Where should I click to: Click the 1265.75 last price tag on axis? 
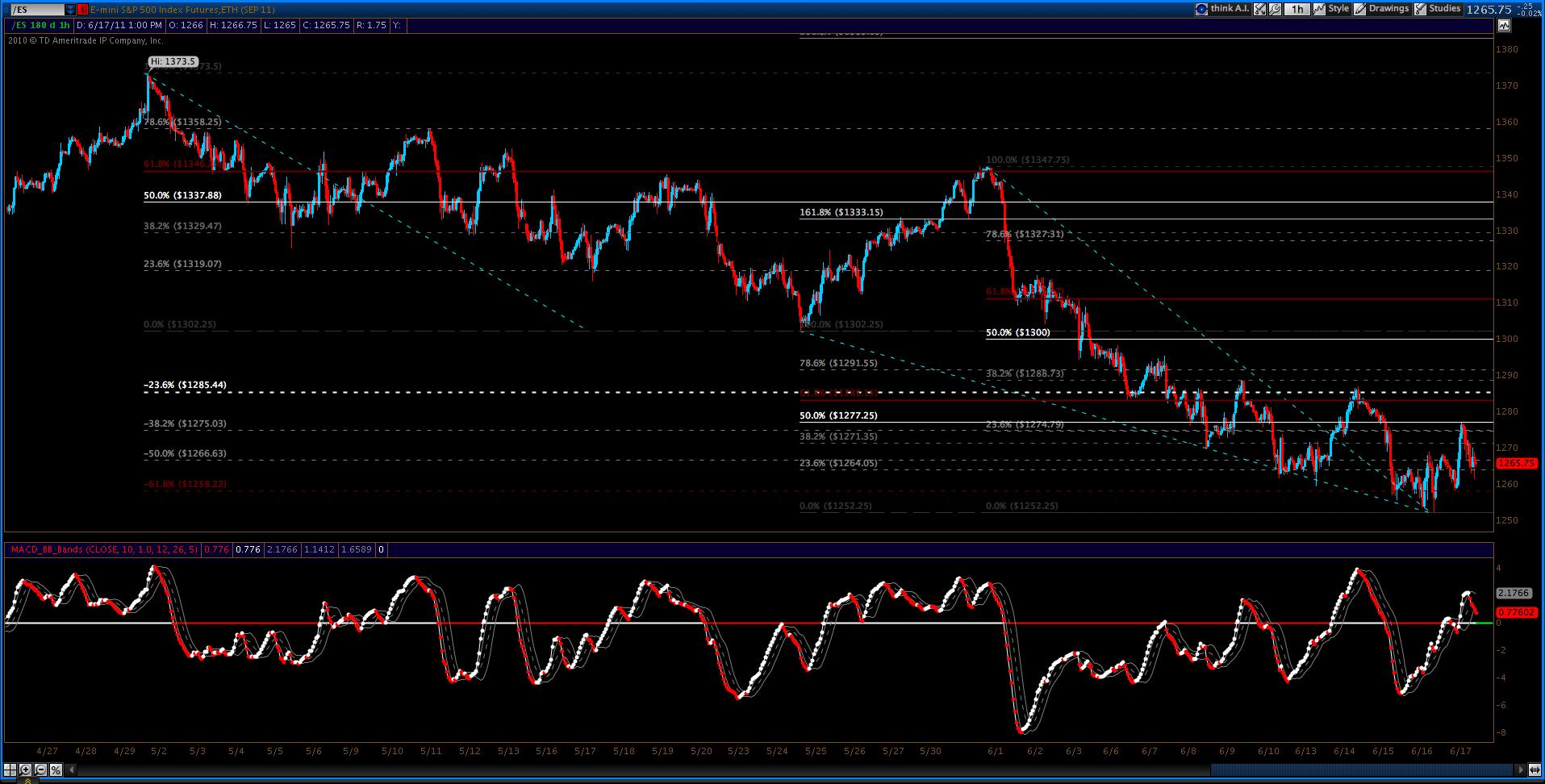[x=1516, y=464]
